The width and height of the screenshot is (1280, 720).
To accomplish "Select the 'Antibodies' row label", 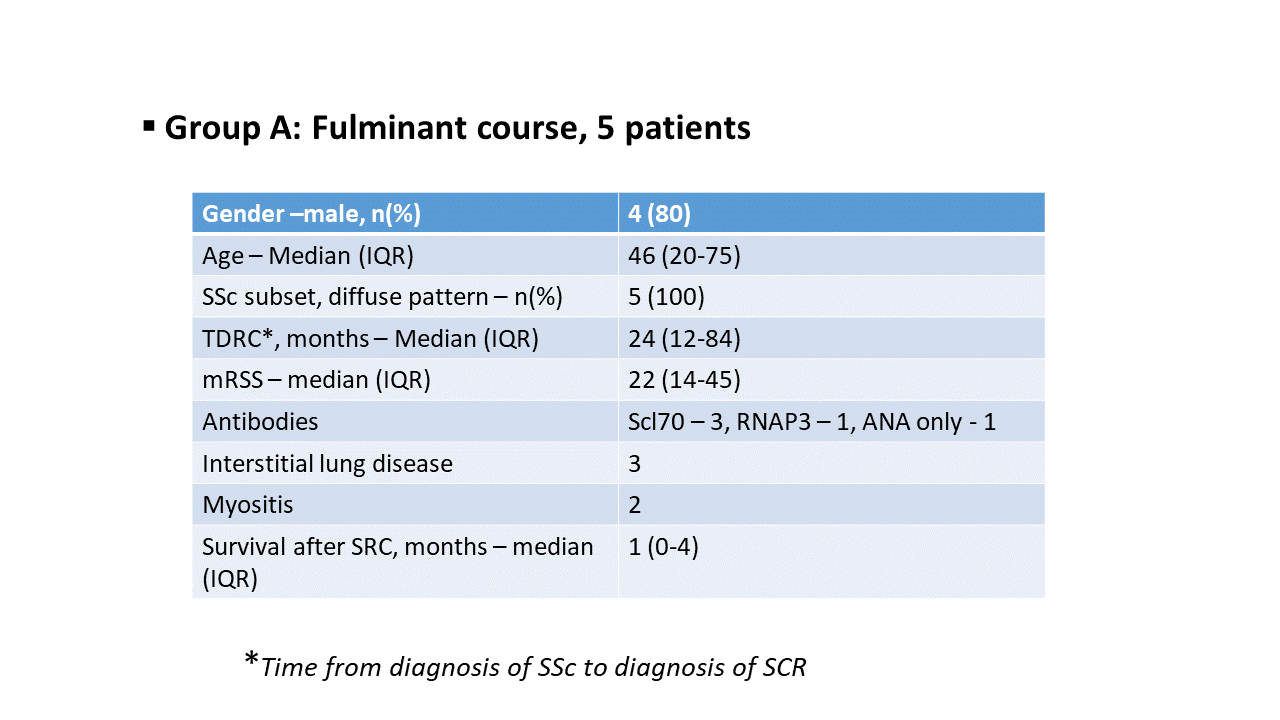I will tap(260, 422).
